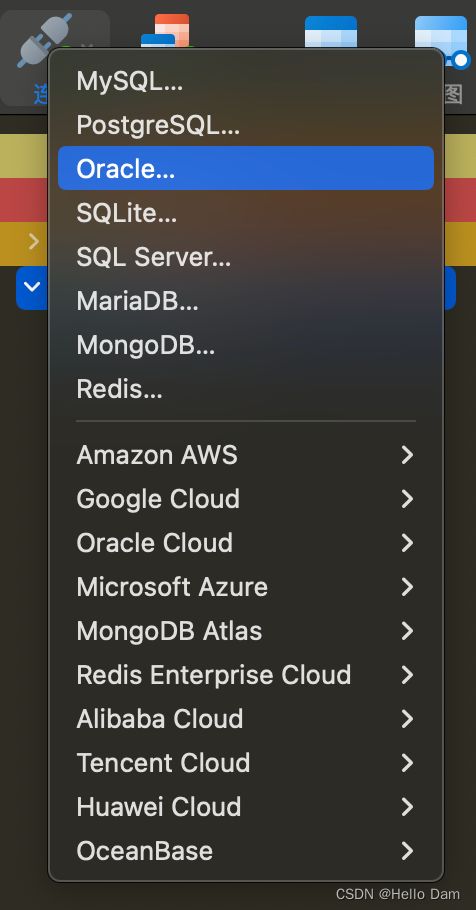Expand Google Cloud submenu arrow

[408, 499]
